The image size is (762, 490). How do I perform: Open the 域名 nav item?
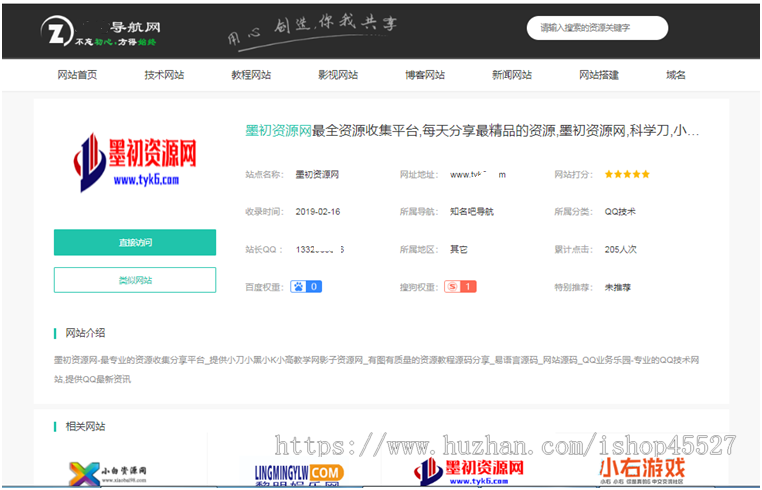pyautogui.click(x=676, y=75)
